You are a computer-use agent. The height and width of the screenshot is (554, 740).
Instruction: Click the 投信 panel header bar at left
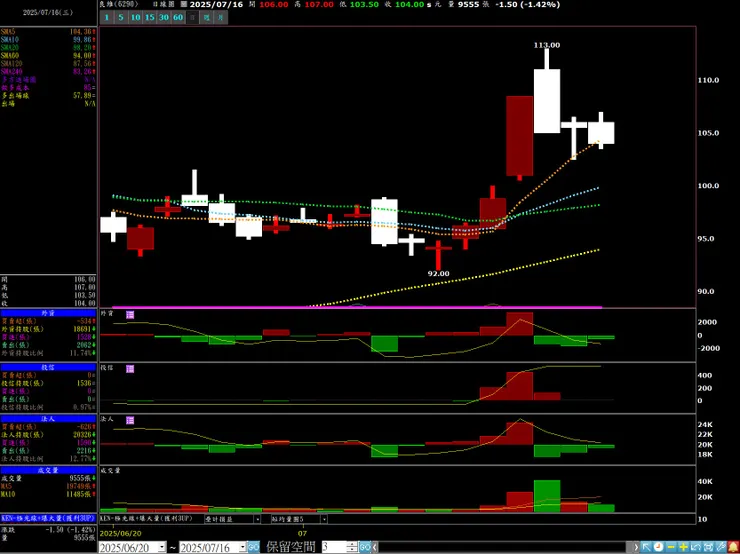[48, 367]
